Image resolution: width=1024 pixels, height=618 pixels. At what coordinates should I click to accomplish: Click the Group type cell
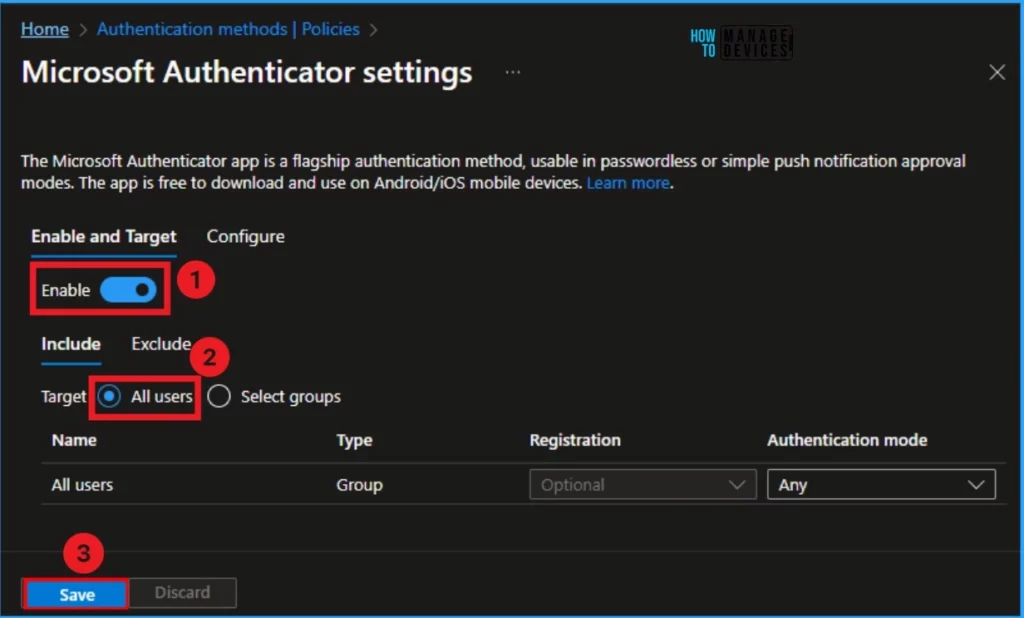pos(359,485)
